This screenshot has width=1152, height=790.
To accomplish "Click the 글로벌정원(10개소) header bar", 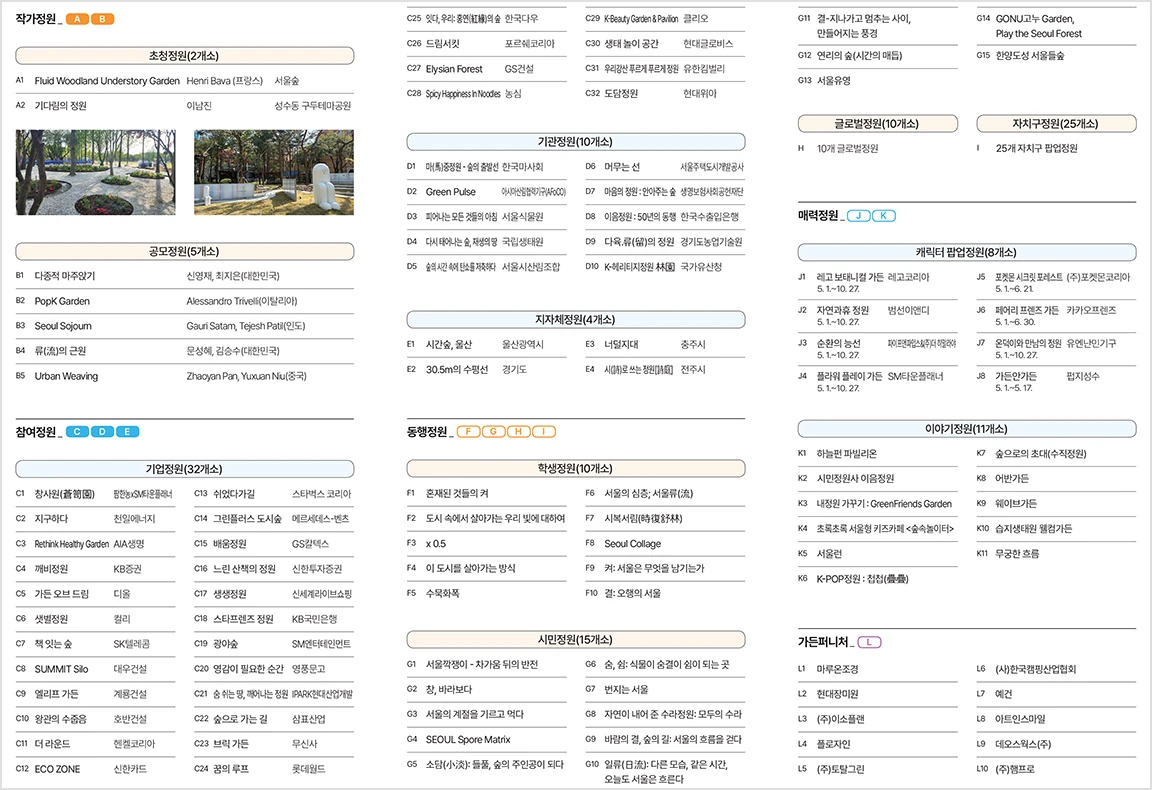I will pyautogui.click(x=878, y=123).
